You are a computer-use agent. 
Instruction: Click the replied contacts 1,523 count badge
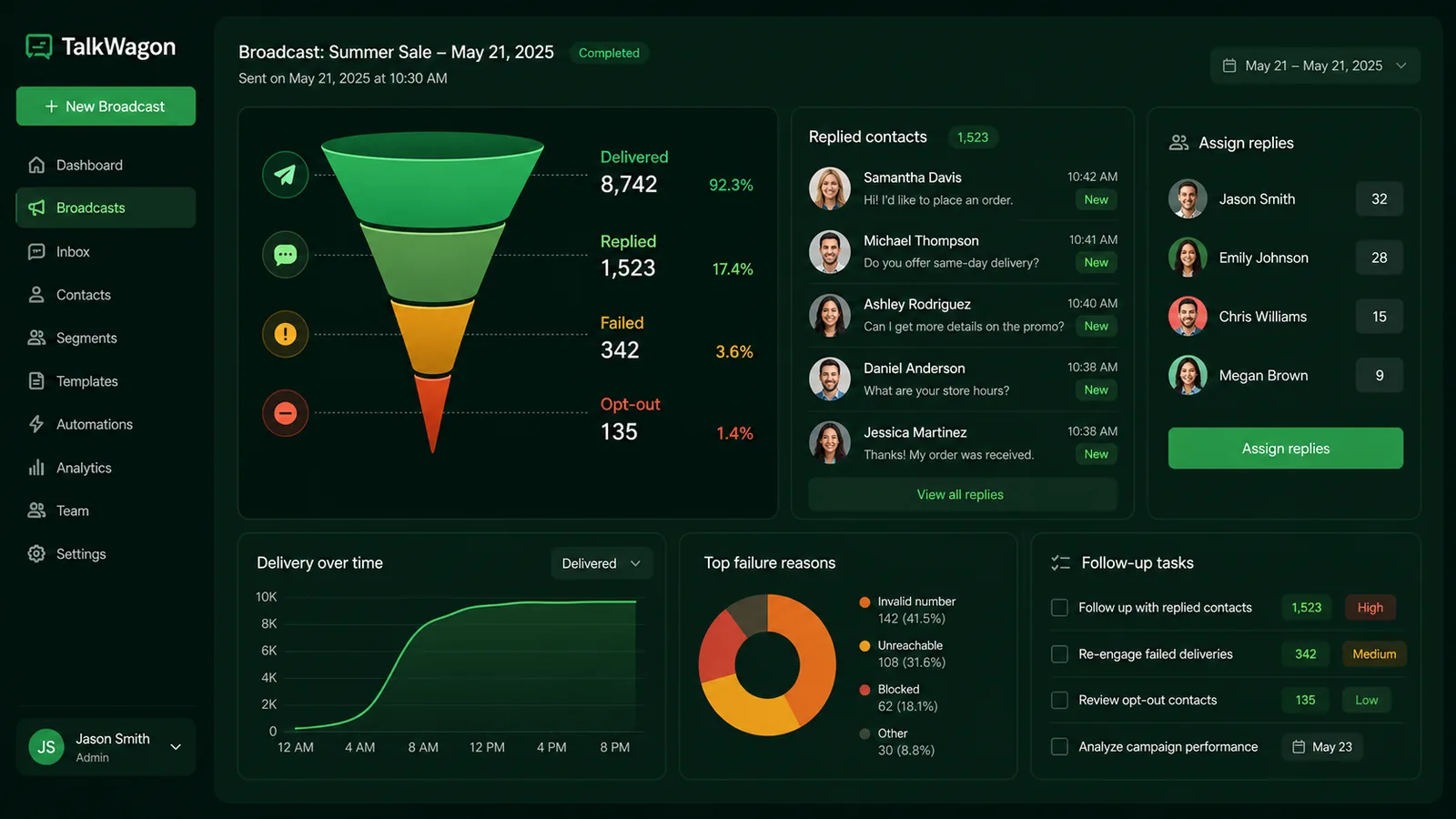coord(972,137)
